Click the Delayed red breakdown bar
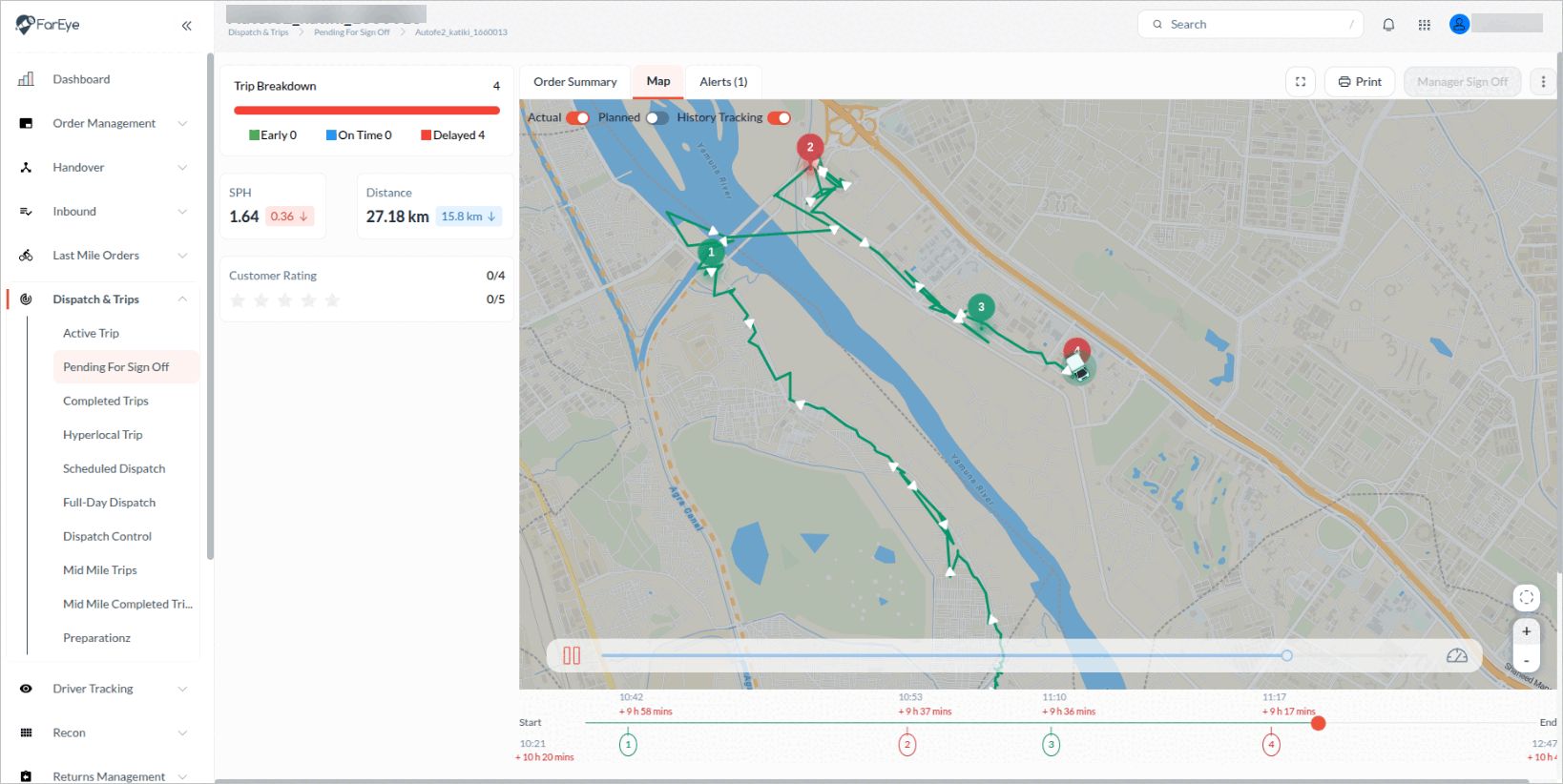 (x=366, y=111)
